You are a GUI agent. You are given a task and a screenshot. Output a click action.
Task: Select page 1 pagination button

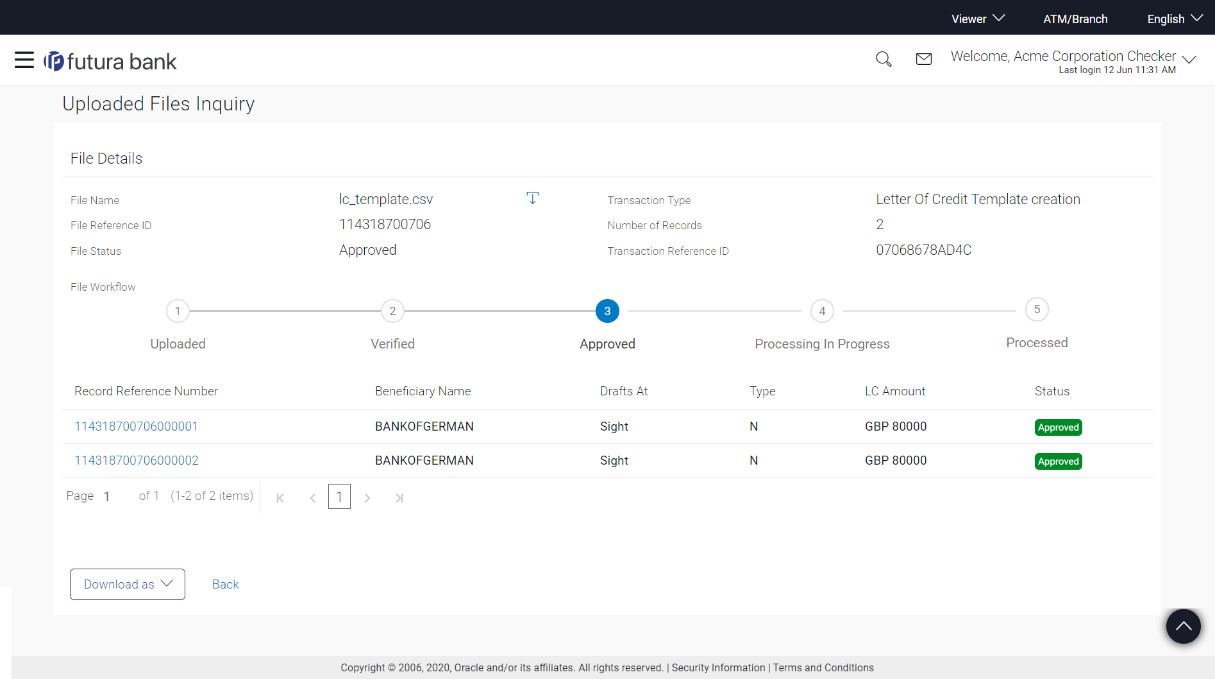click(x=339, y=497)
